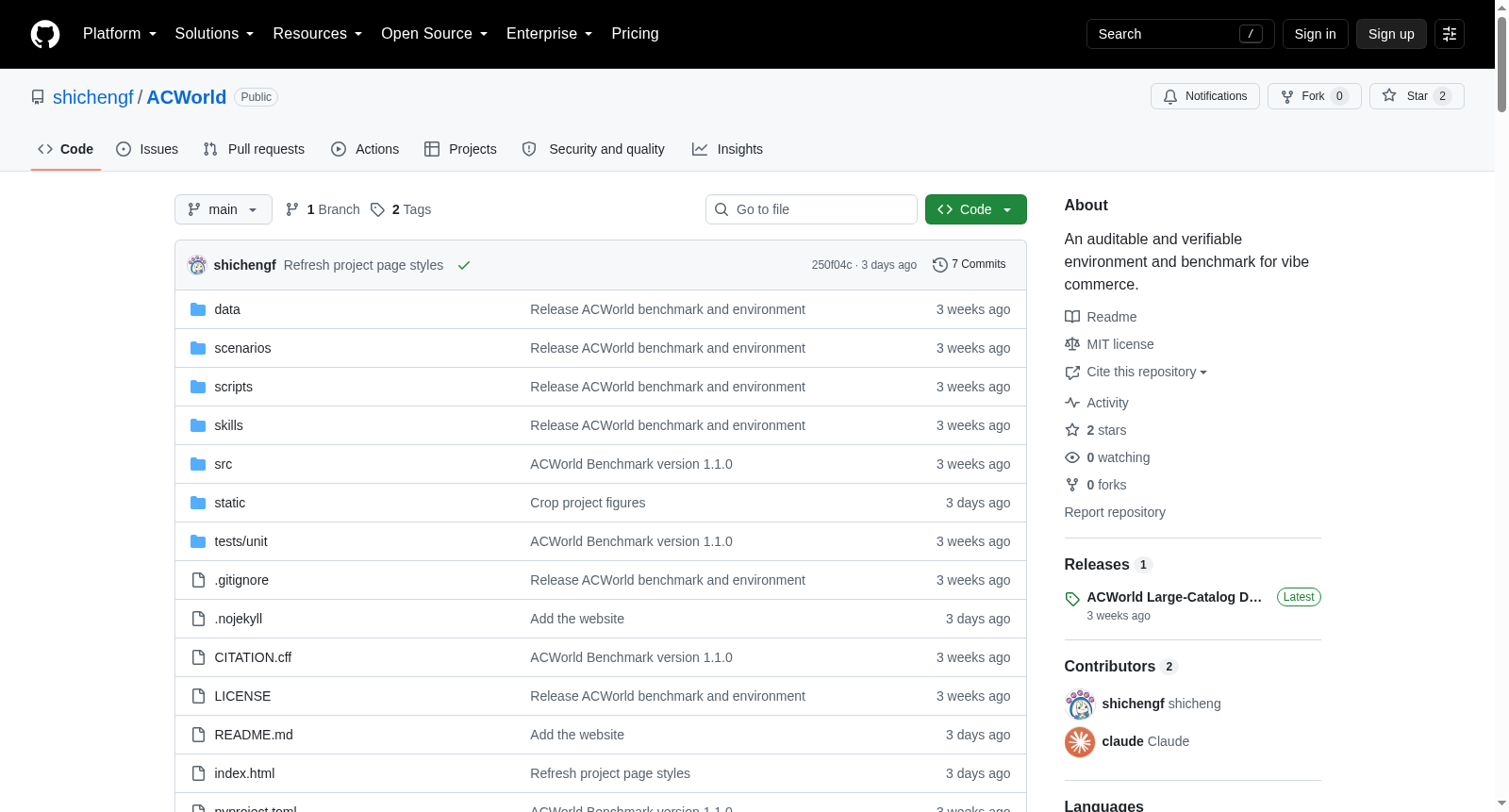Image resolution: width=1509 pixels, height=812 pixels.
Task: Switch to the Pull requests tab
Action: click(x=254, y=149)
